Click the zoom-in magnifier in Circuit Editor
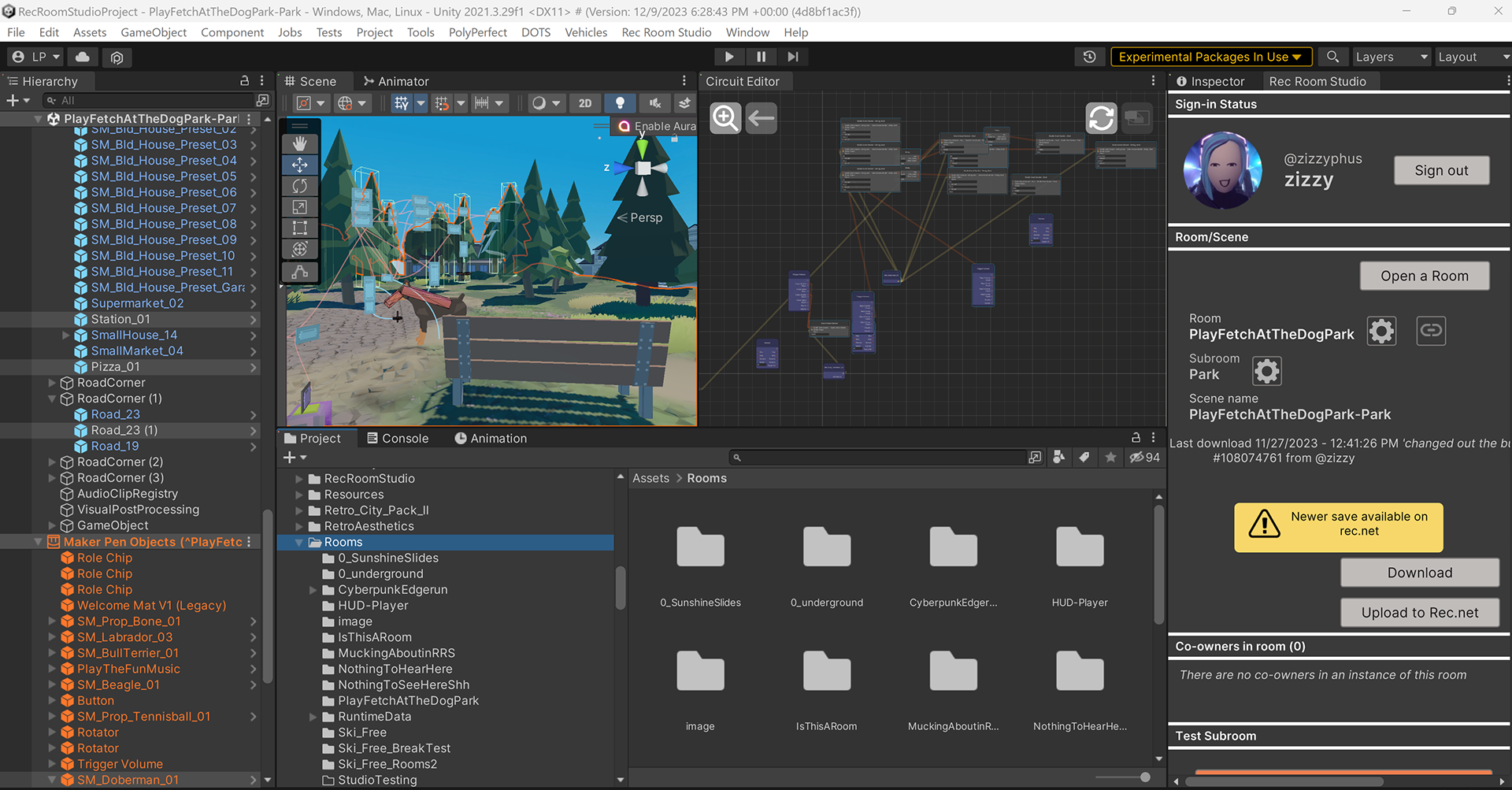The image size is (1512, 790). coord(724,117)
